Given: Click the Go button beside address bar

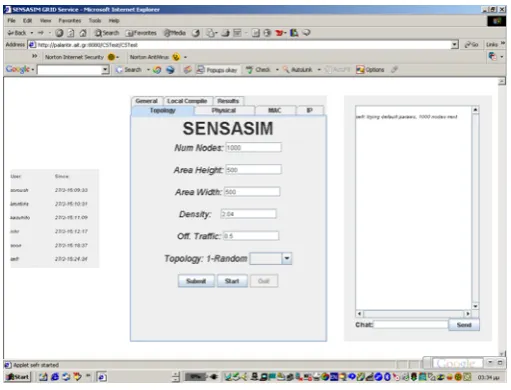Looking at the screenshot, I should (x=471, y=45).
